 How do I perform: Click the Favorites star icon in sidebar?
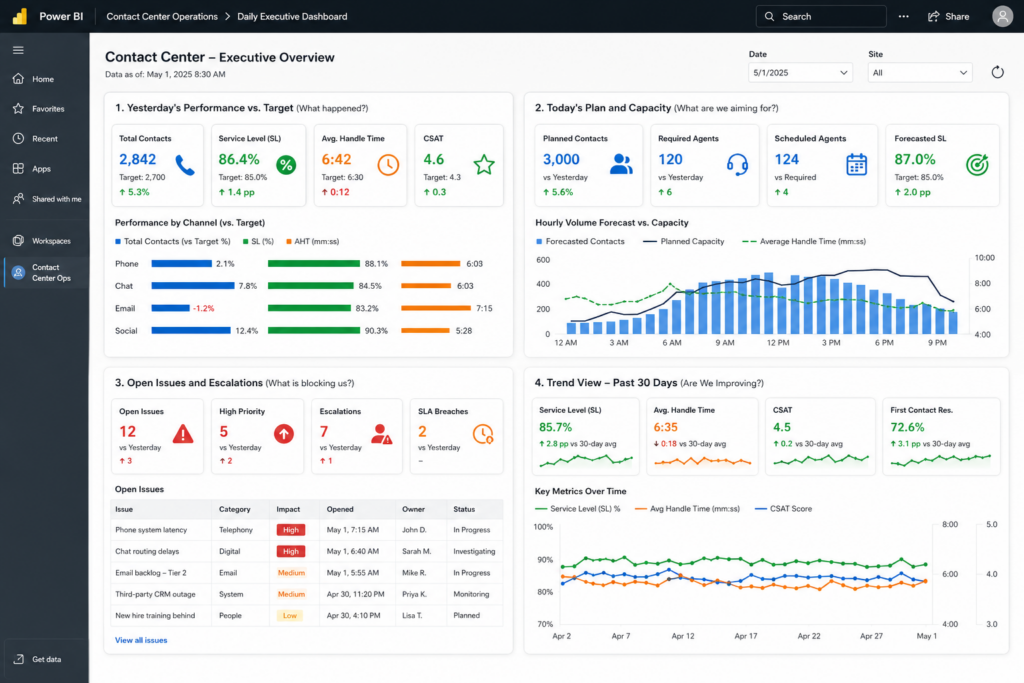click(x=18, y=108)
